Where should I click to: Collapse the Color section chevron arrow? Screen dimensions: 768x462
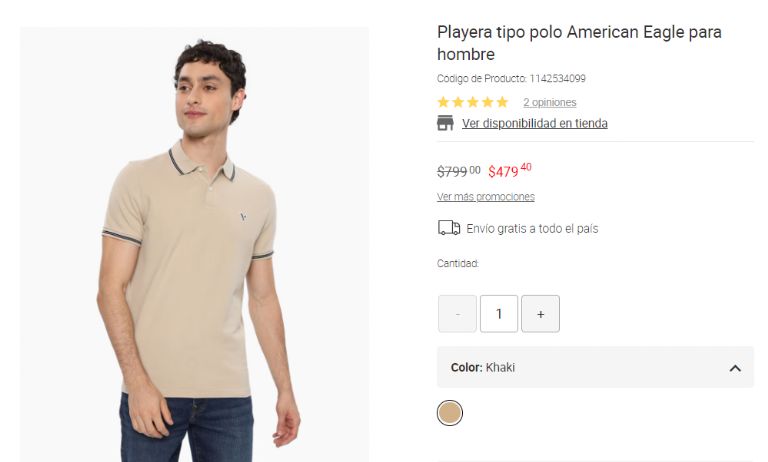(x=735, y=368)
